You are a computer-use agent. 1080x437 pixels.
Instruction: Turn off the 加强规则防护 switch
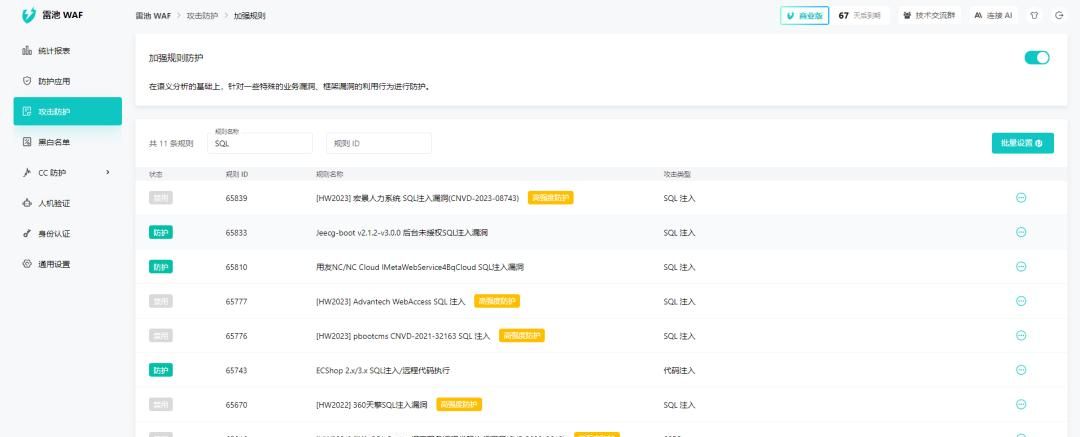[1037, 57]
